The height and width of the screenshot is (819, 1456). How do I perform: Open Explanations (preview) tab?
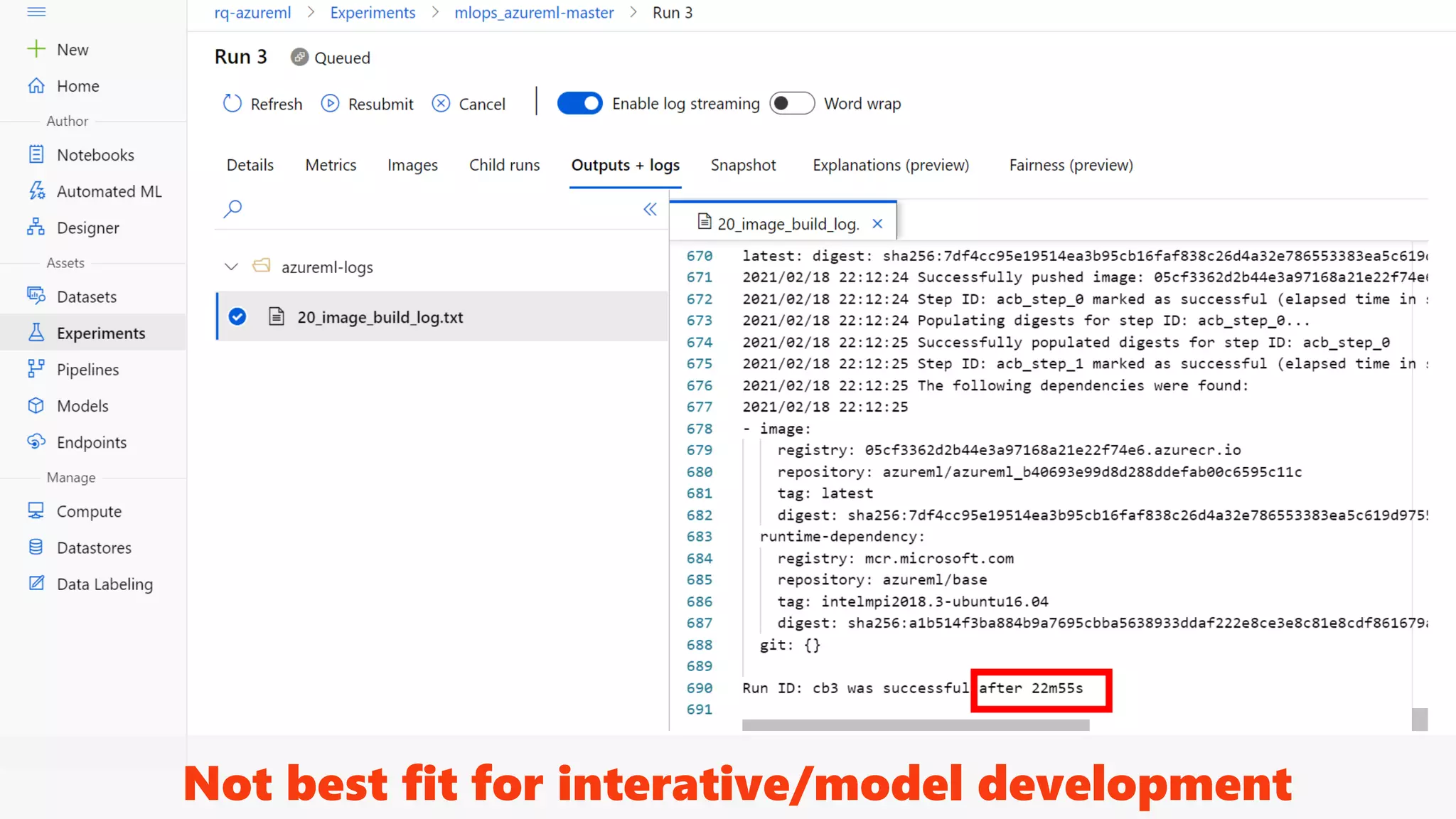pos(891,165)
